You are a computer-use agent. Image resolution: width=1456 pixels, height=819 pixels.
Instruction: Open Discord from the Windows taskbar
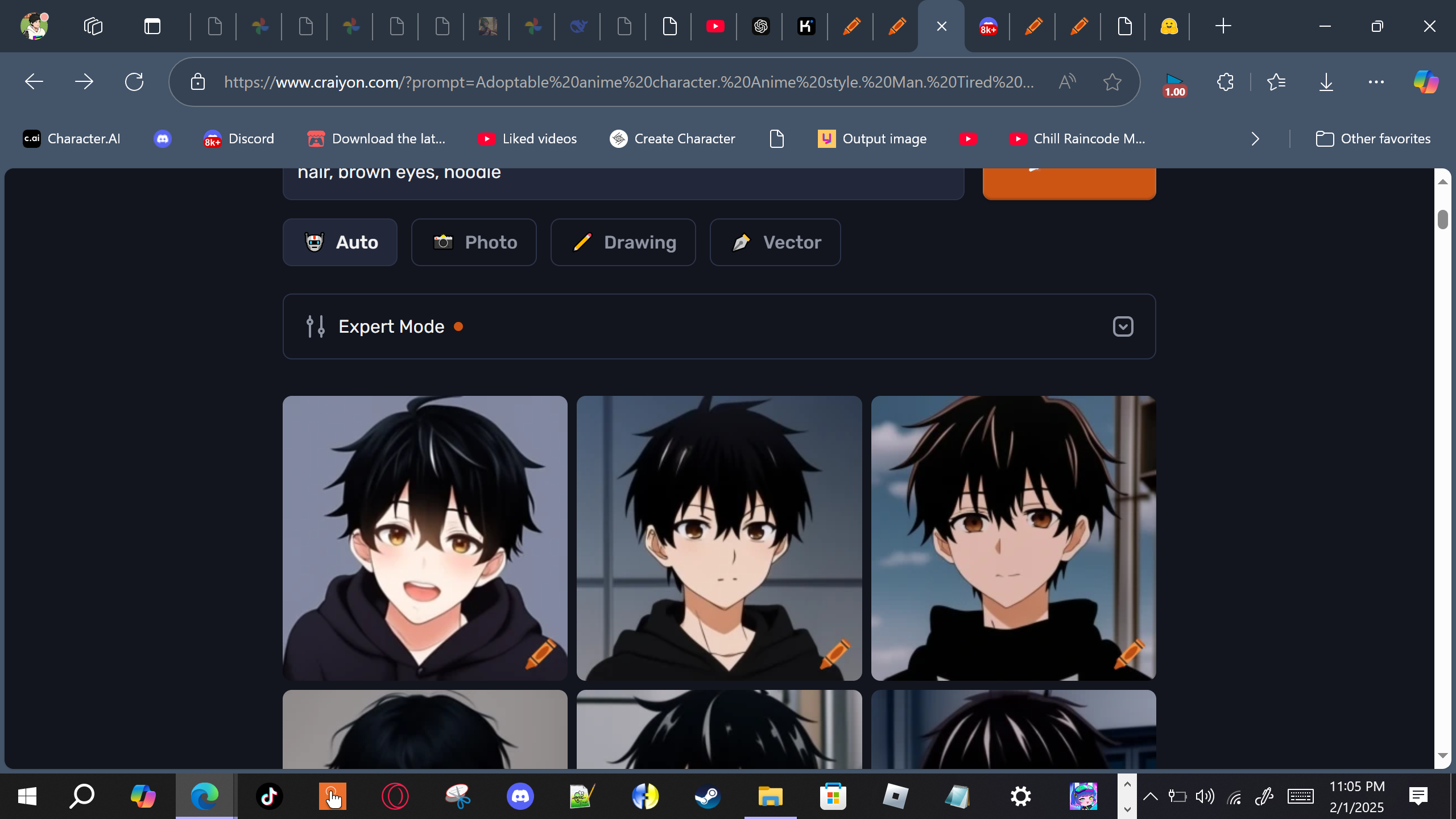(520, 796)
